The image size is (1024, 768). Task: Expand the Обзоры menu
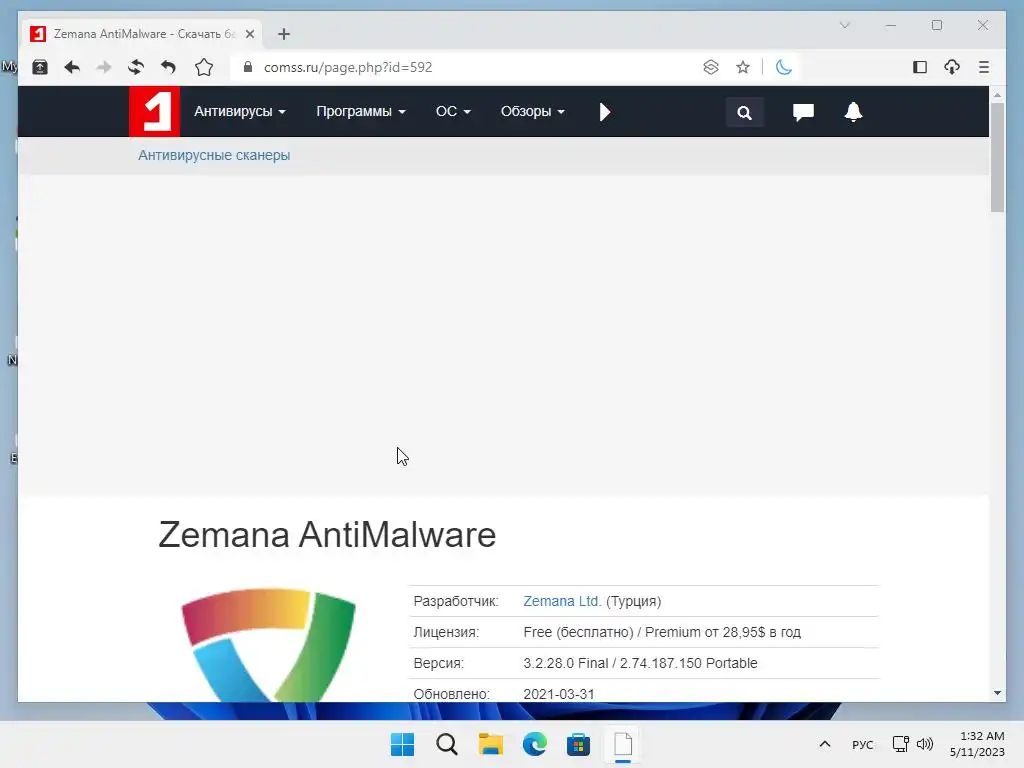click(532, 112)
